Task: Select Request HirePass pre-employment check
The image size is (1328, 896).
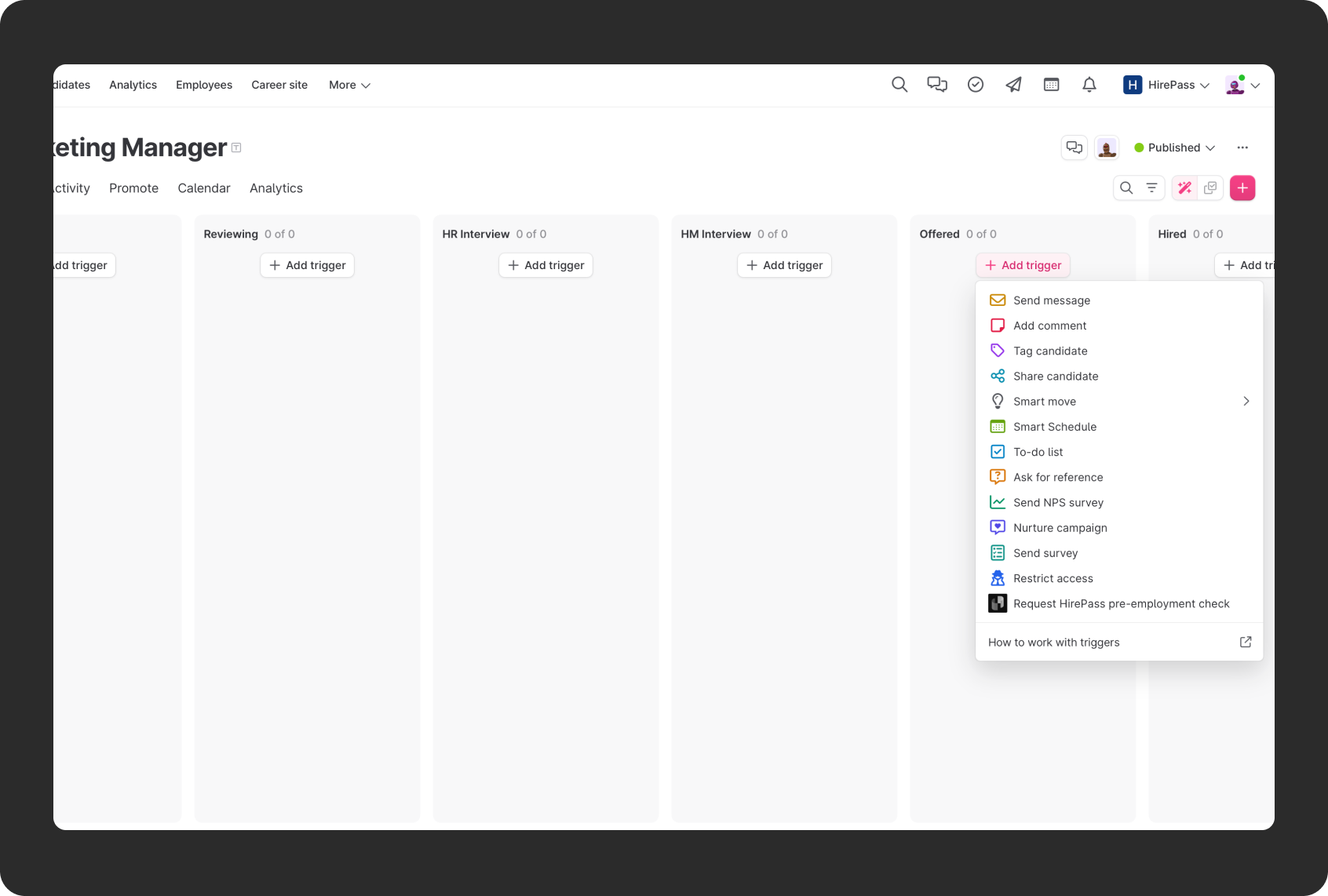Action: tap(1119, 603)
